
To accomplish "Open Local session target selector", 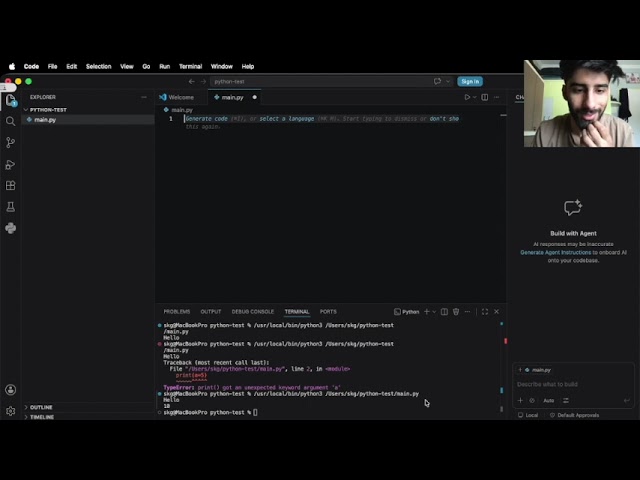I will 528,415.
